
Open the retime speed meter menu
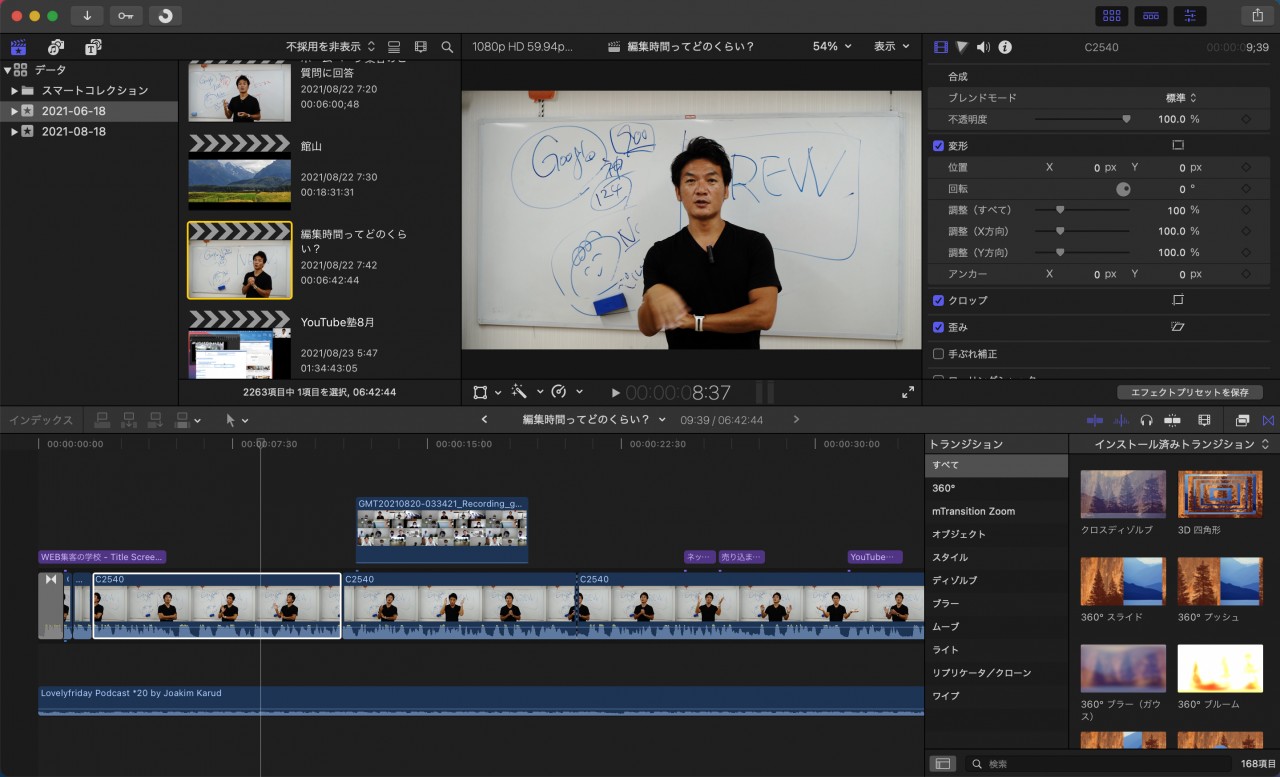coord(566,392)
